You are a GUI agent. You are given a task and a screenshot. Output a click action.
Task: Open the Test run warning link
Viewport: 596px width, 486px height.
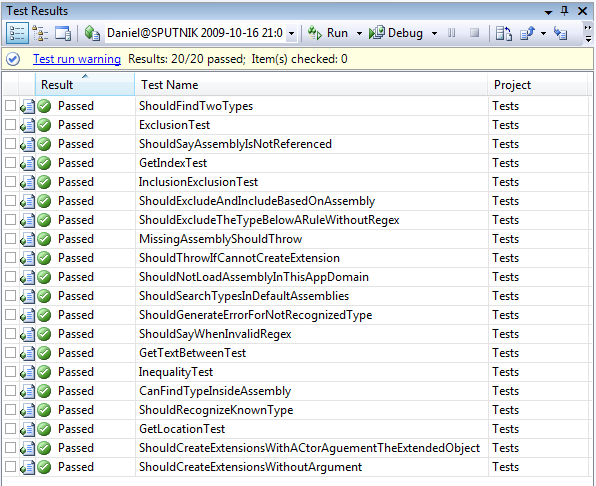[77, 59]
